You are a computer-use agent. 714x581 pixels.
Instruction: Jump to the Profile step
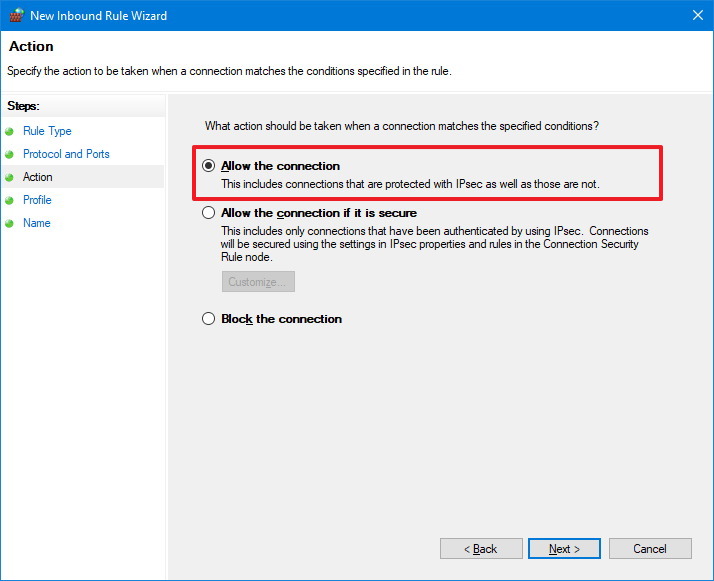37,200
